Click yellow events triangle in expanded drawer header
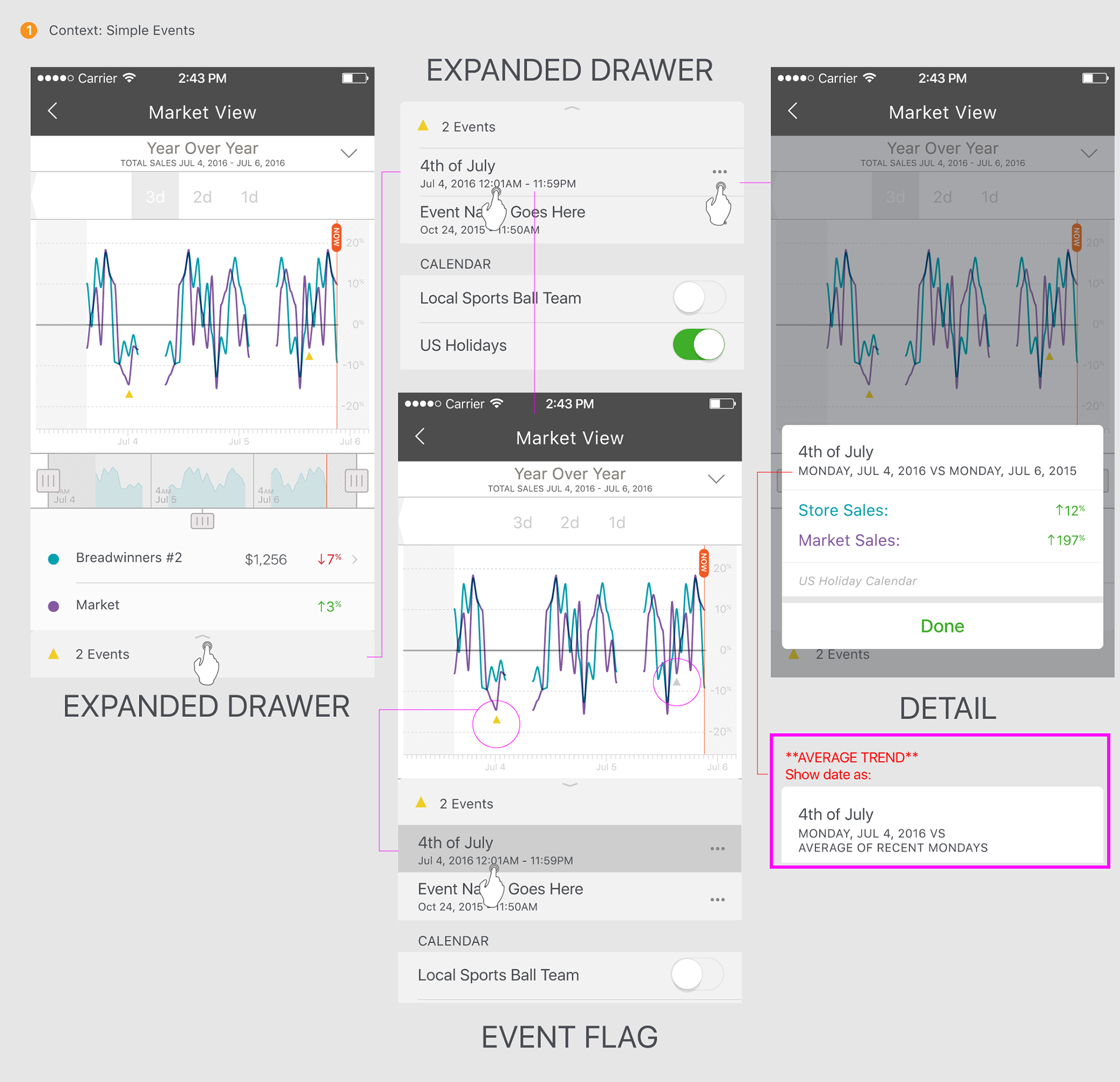Viewport: 1120px width, 1082px height. (x=423, y=125)
